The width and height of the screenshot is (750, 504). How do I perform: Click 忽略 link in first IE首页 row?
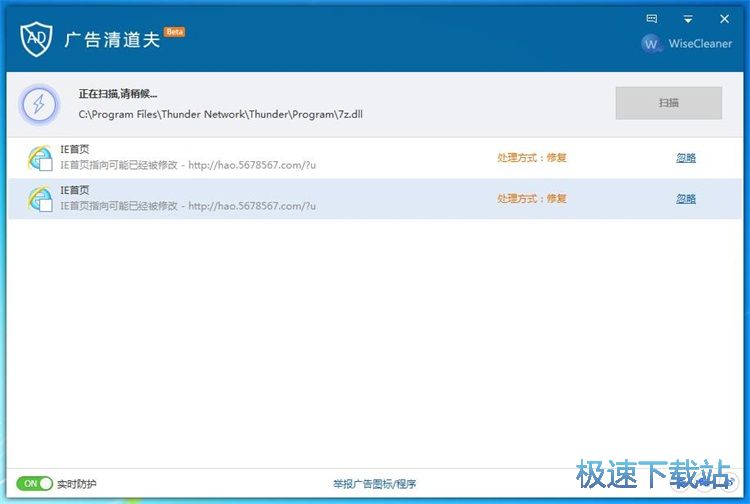coord(686,158)
